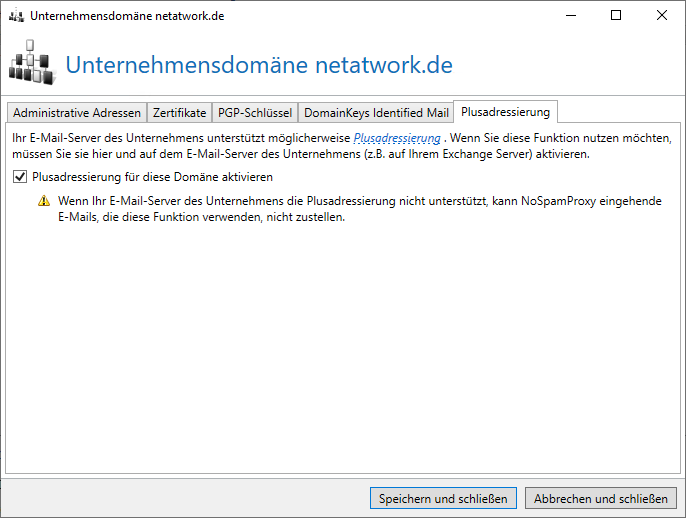
Task: Maximize the Unternehmensdomäne window
Action: point(616,15)
